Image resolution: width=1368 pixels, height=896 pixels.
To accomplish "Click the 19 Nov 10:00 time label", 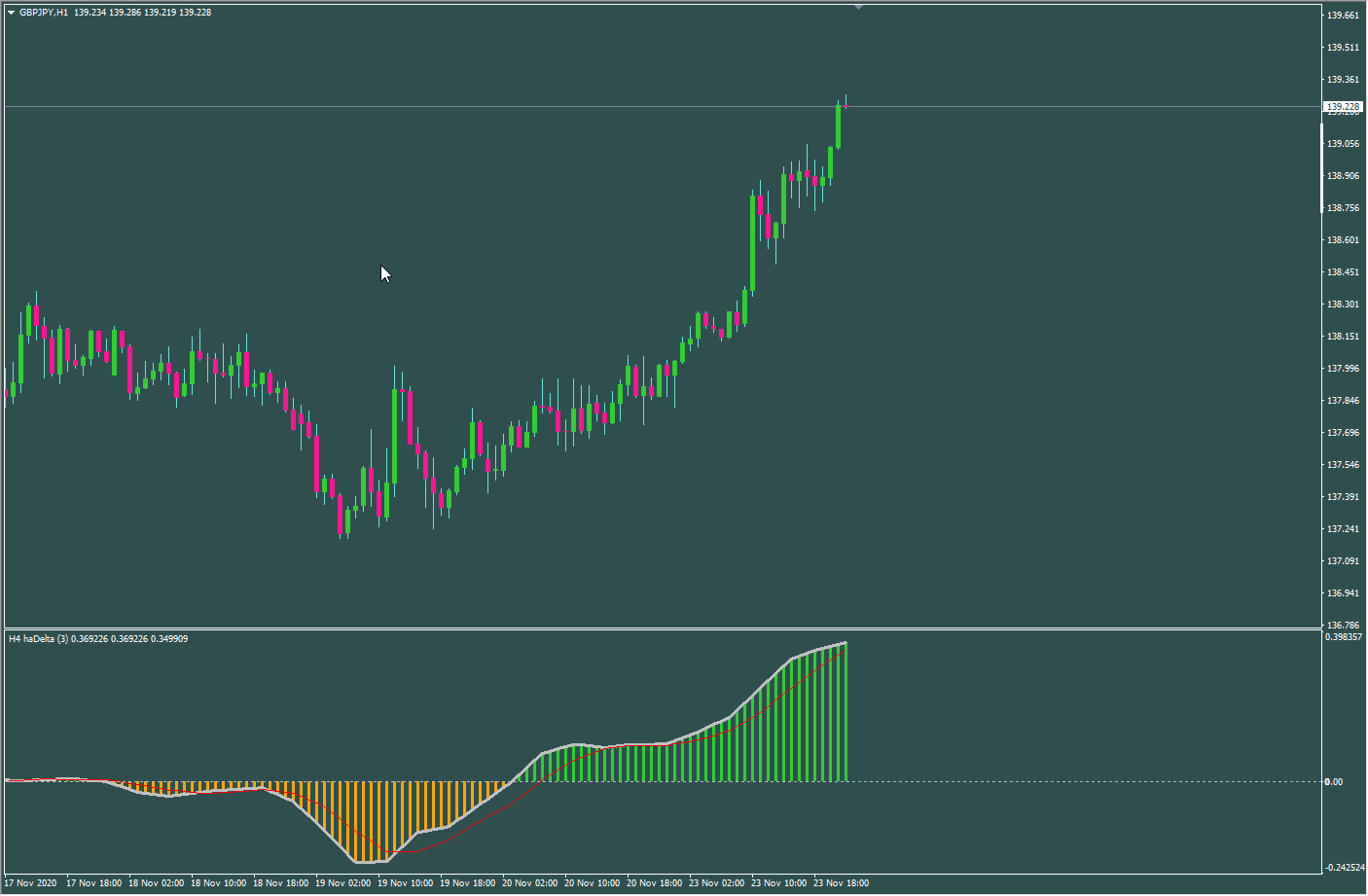I will coord(405,883).
